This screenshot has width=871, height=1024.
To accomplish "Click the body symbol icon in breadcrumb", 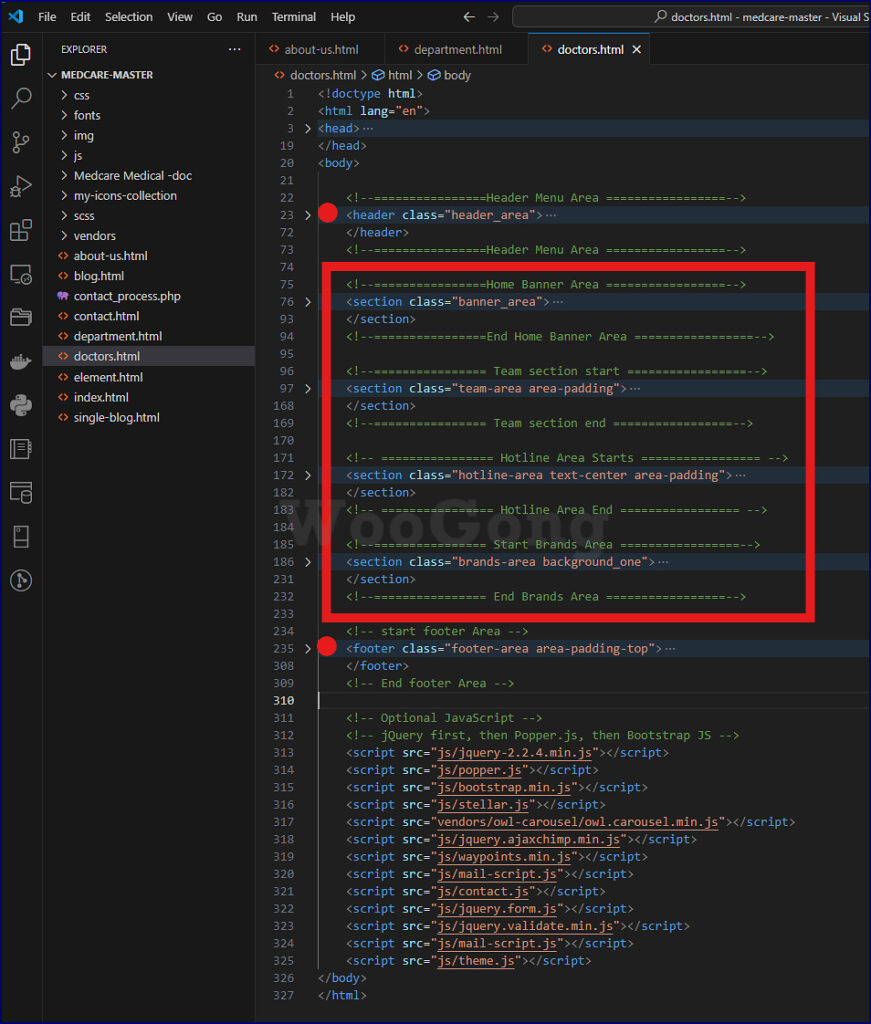I will 434,75.
